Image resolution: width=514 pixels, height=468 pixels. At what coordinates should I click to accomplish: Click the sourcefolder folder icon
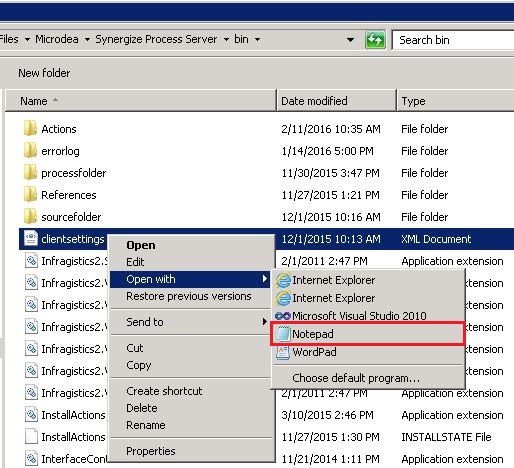30,217
